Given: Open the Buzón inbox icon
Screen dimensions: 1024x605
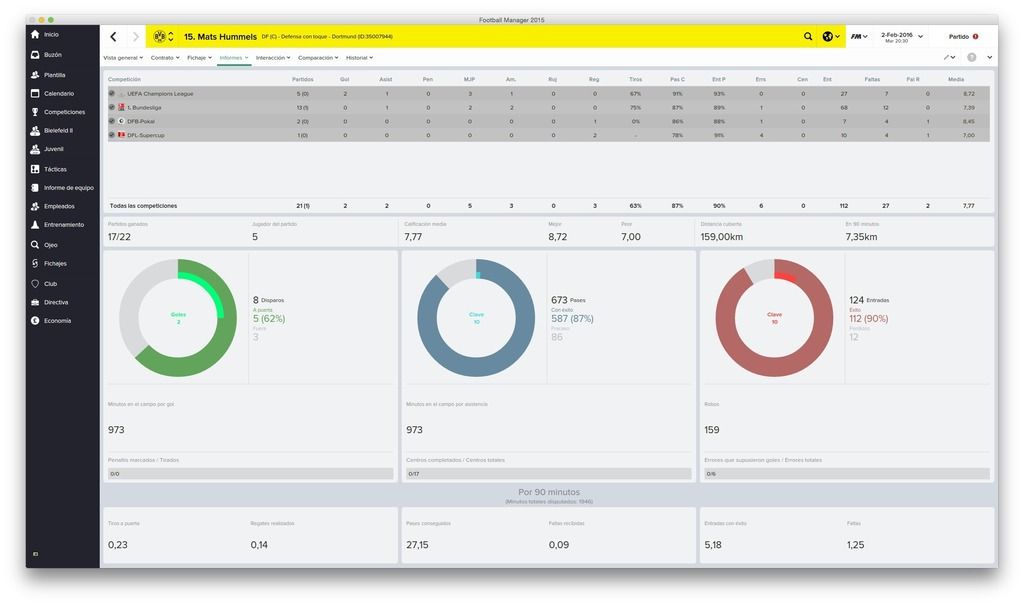Looking at the screenshot, I should pos(35,55).
